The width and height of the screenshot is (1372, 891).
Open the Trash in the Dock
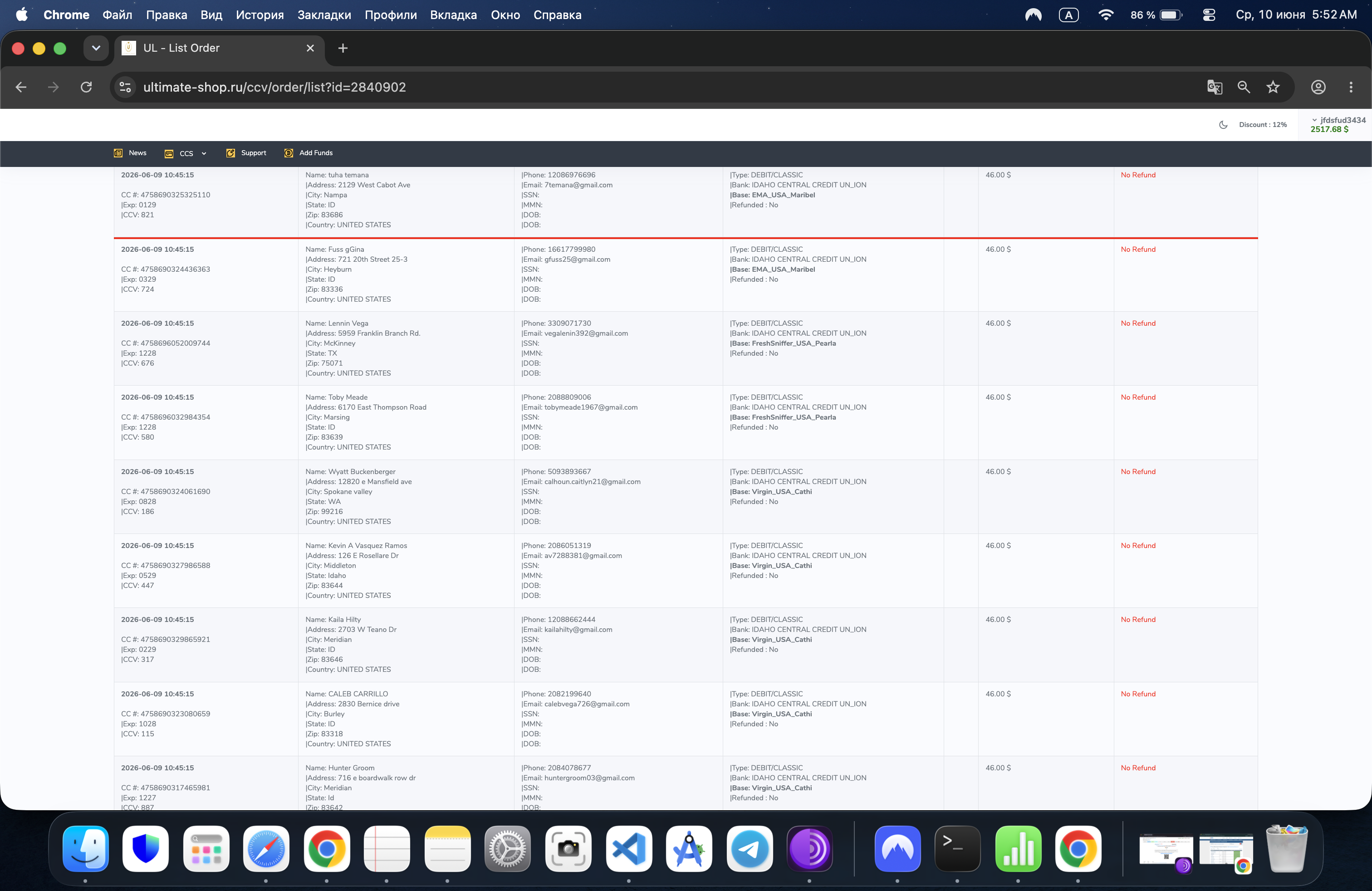(x=1286, y=848)
